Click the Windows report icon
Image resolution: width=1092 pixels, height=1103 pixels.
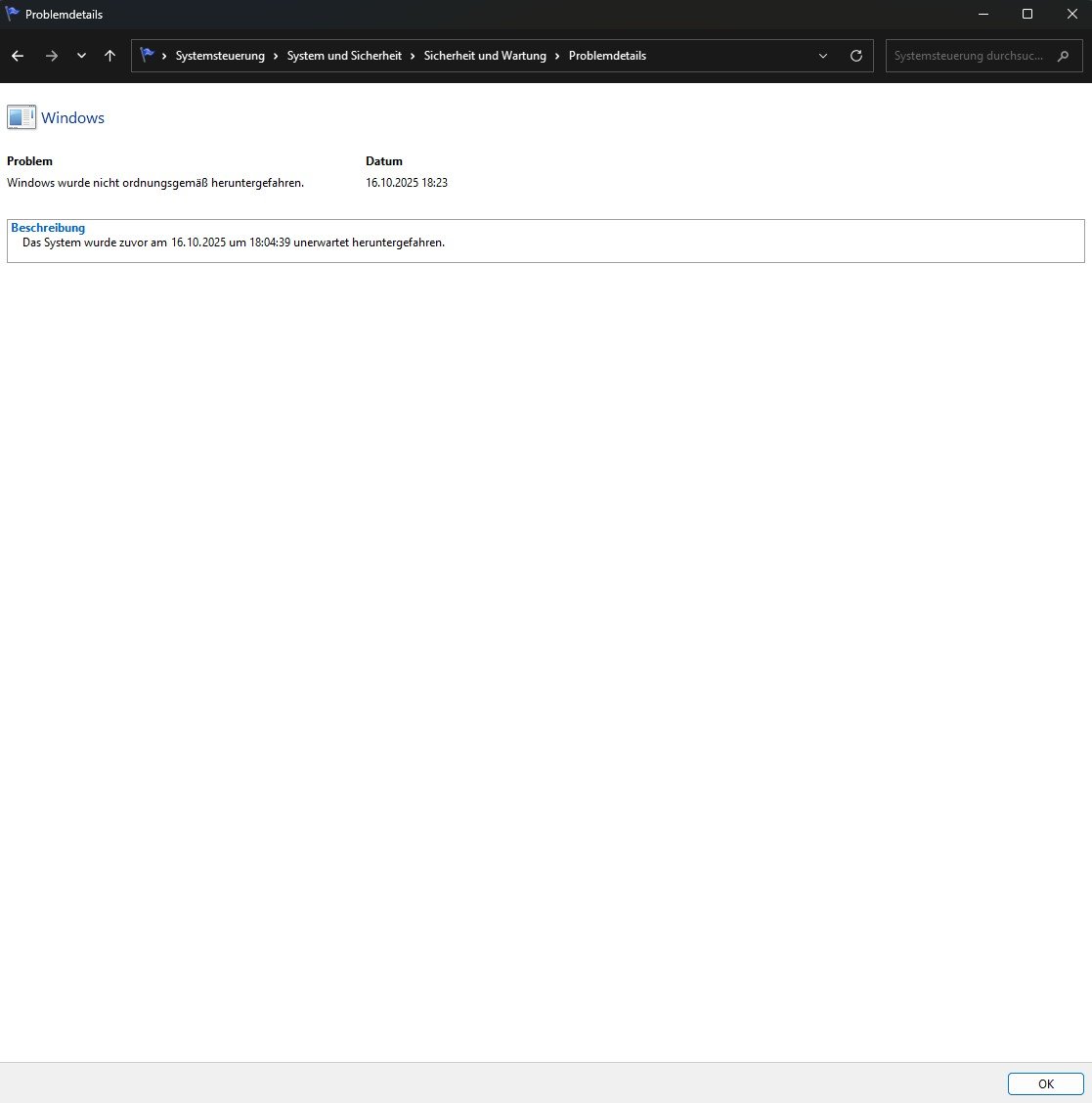click(22, 117)
